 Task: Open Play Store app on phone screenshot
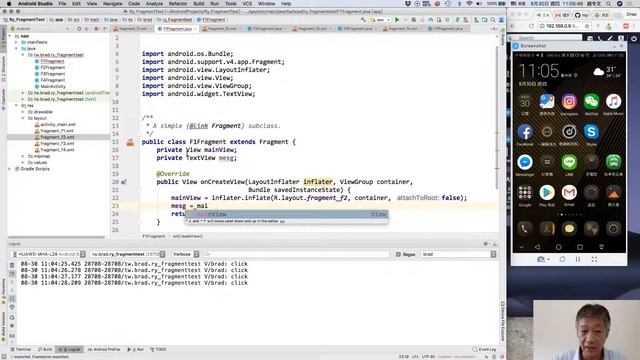coord(547,192)
